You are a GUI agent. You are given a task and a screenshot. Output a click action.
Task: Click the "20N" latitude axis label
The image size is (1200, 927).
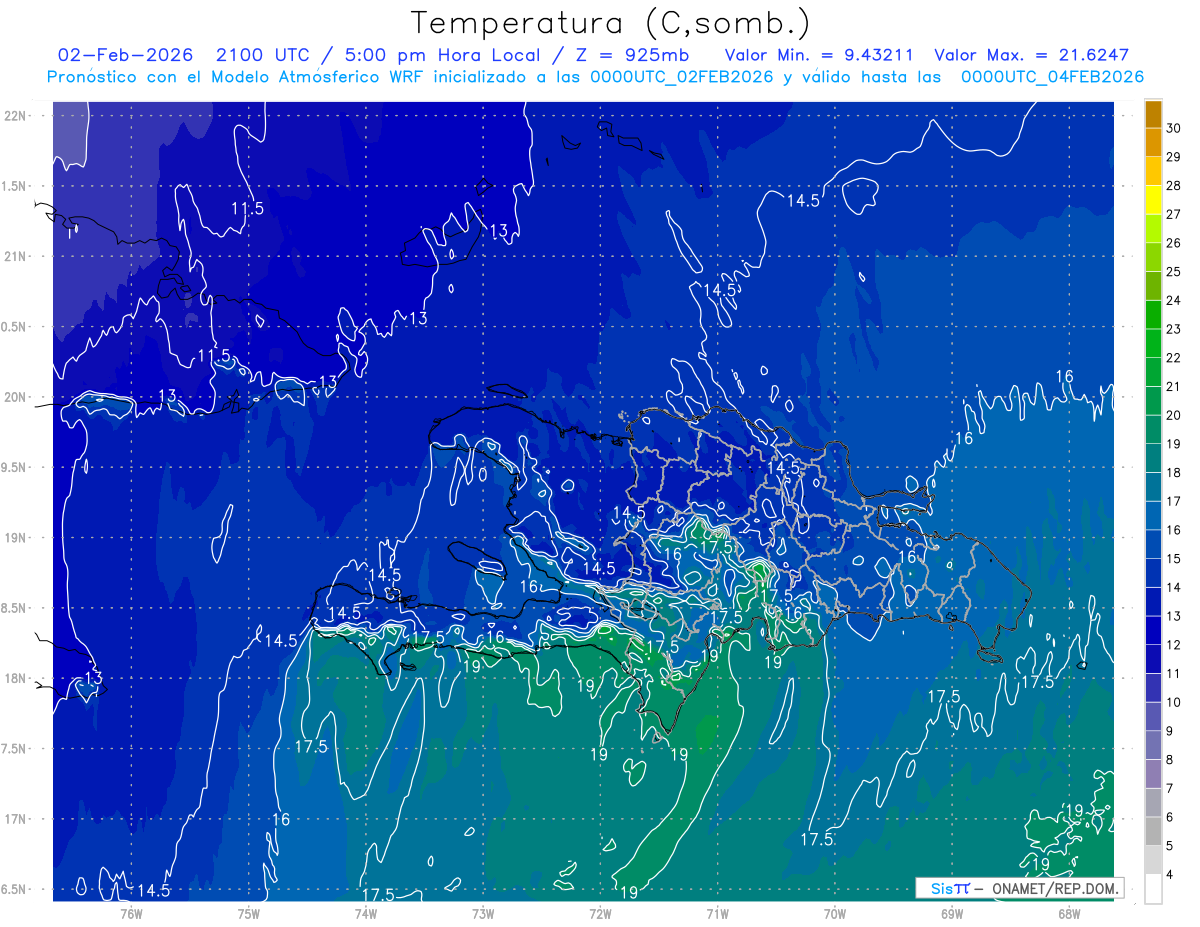(15, 397)
